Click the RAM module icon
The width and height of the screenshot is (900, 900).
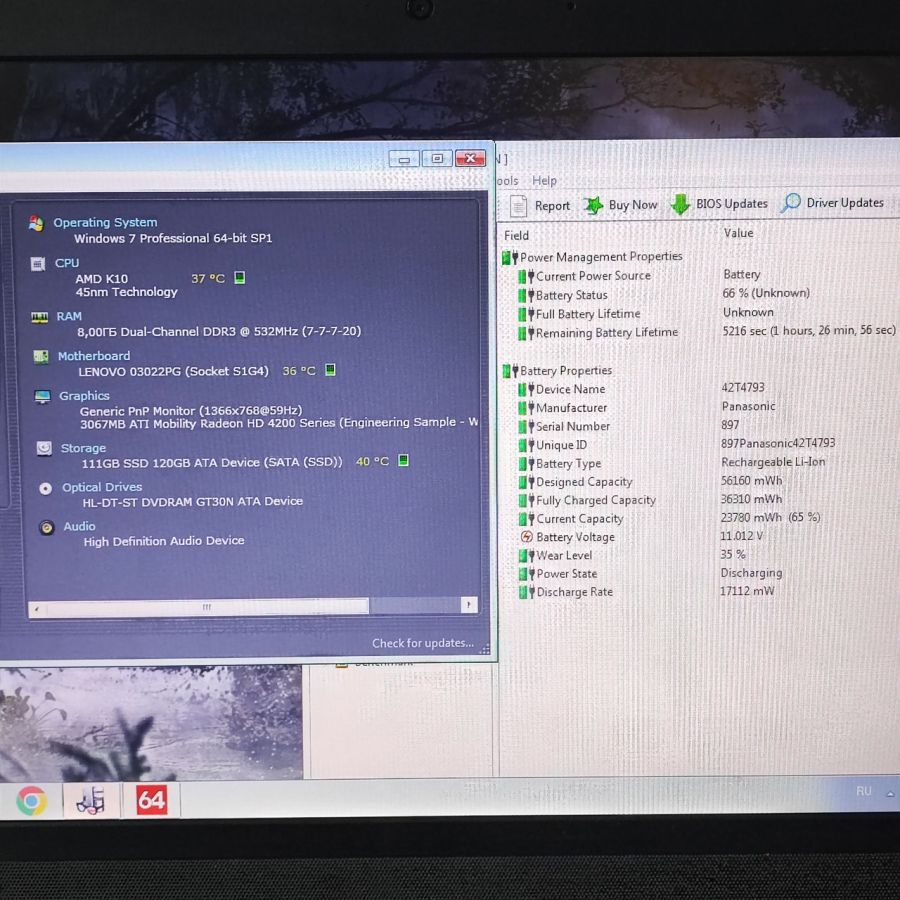point(40,317)
